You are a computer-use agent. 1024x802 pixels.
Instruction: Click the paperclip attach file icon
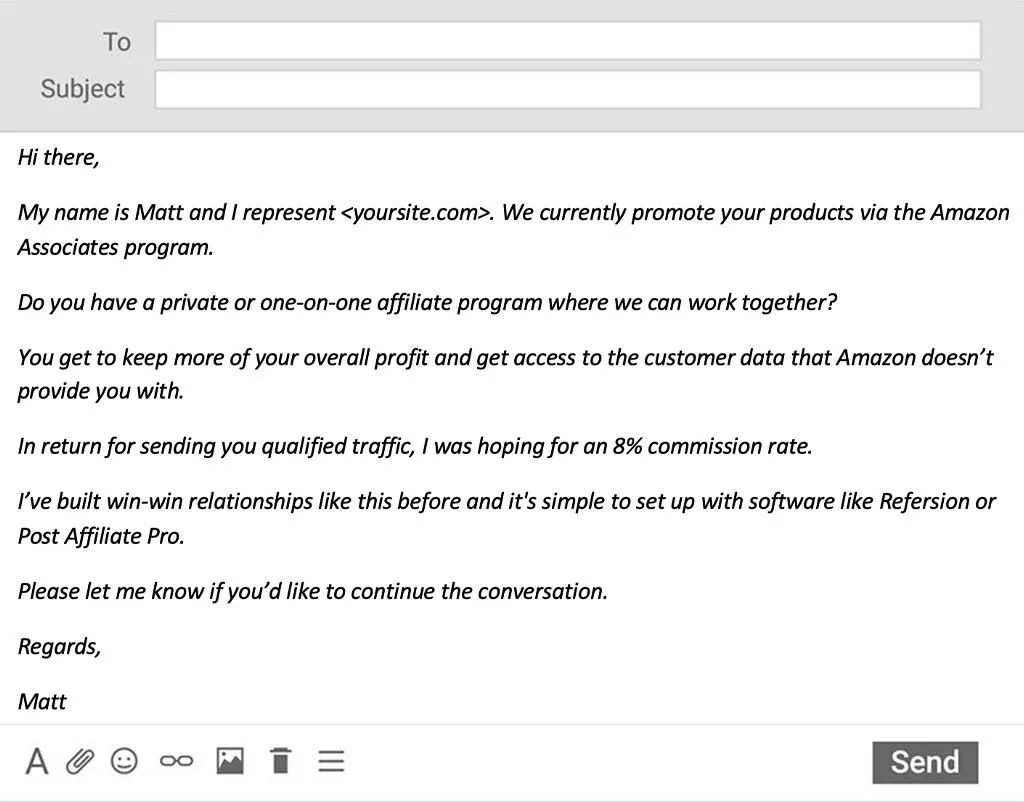click(80, 761)
